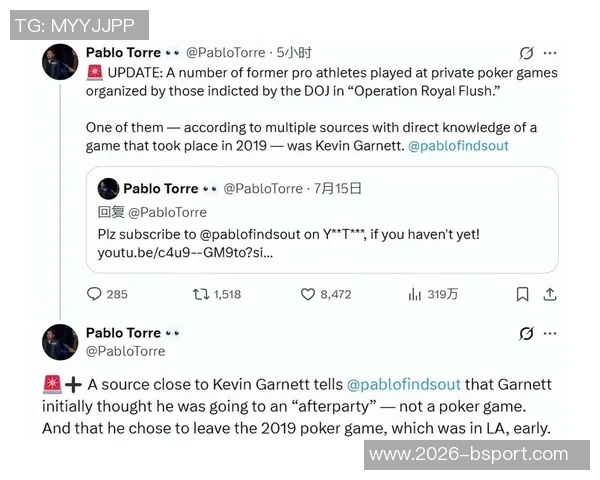
Task: Click @pablofindsout mention in second tweet
Action: 406,384
